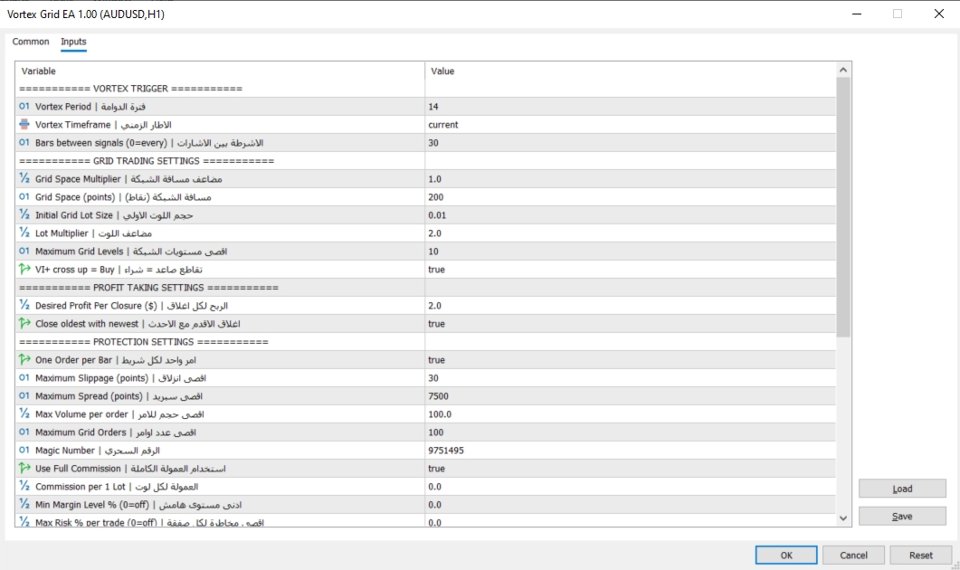
Task: Reset inputs with the Reset button
Action: (921, 555)
